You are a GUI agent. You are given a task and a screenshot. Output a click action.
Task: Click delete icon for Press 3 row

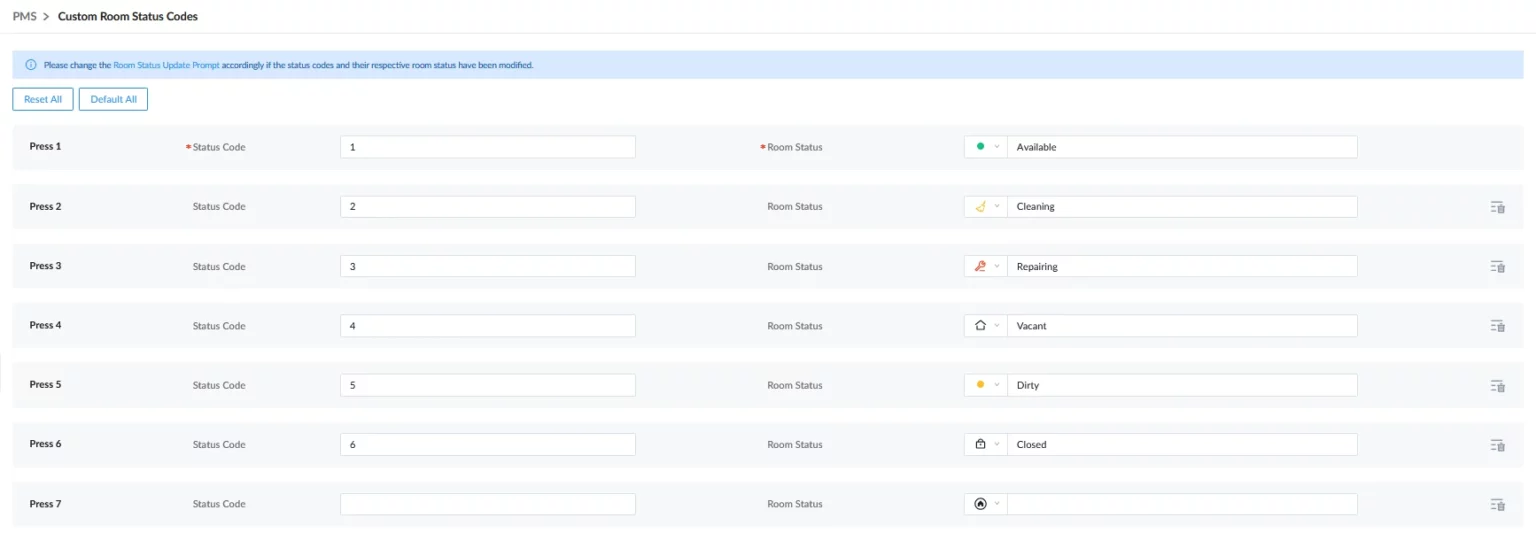click(x=1497, y=267)
